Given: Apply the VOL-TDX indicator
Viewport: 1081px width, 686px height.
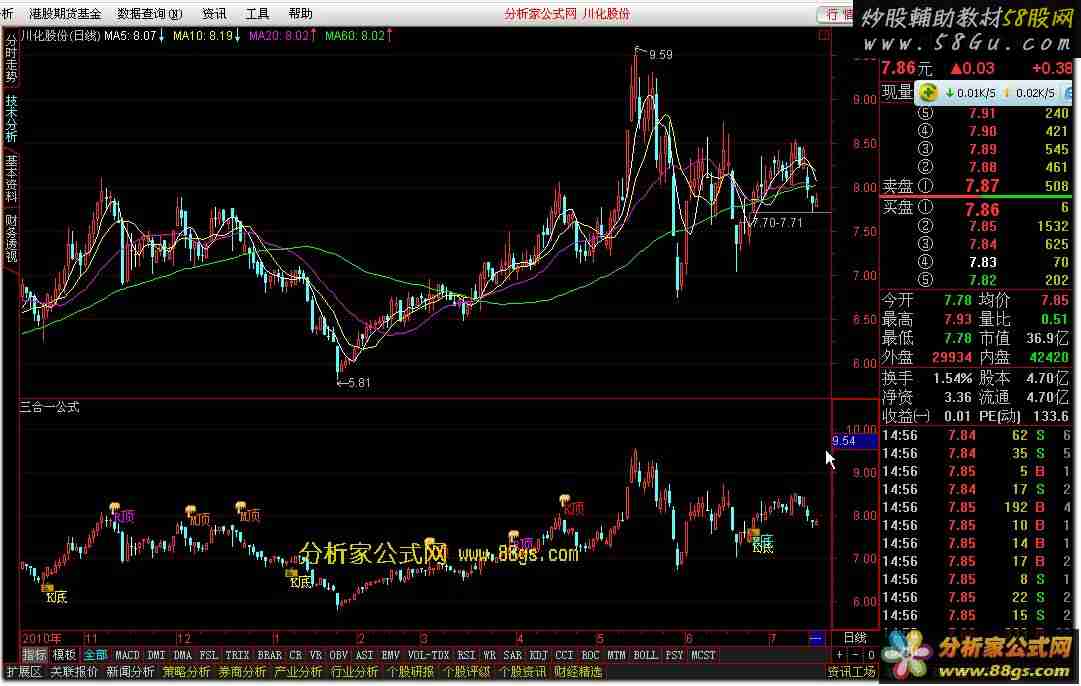Looking at the screenshot, I should (429, 655).
